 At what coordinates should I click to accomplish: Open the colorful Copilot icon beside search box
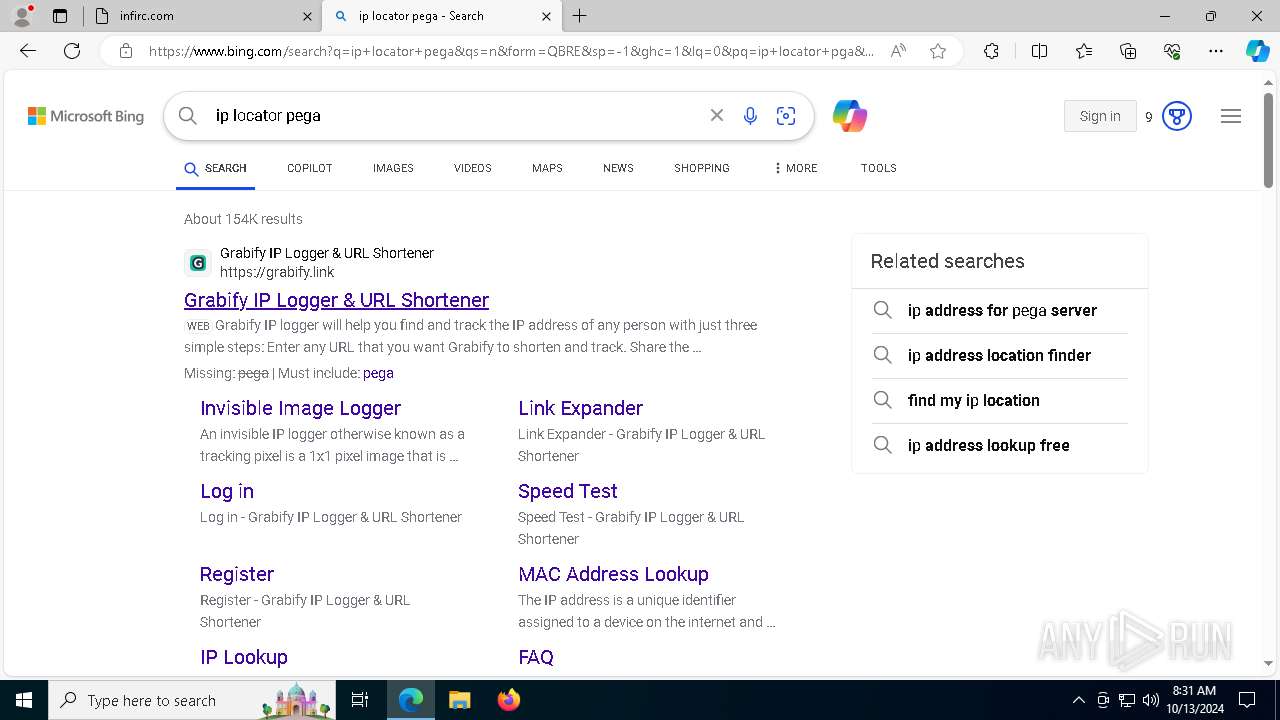coord(849,116)
